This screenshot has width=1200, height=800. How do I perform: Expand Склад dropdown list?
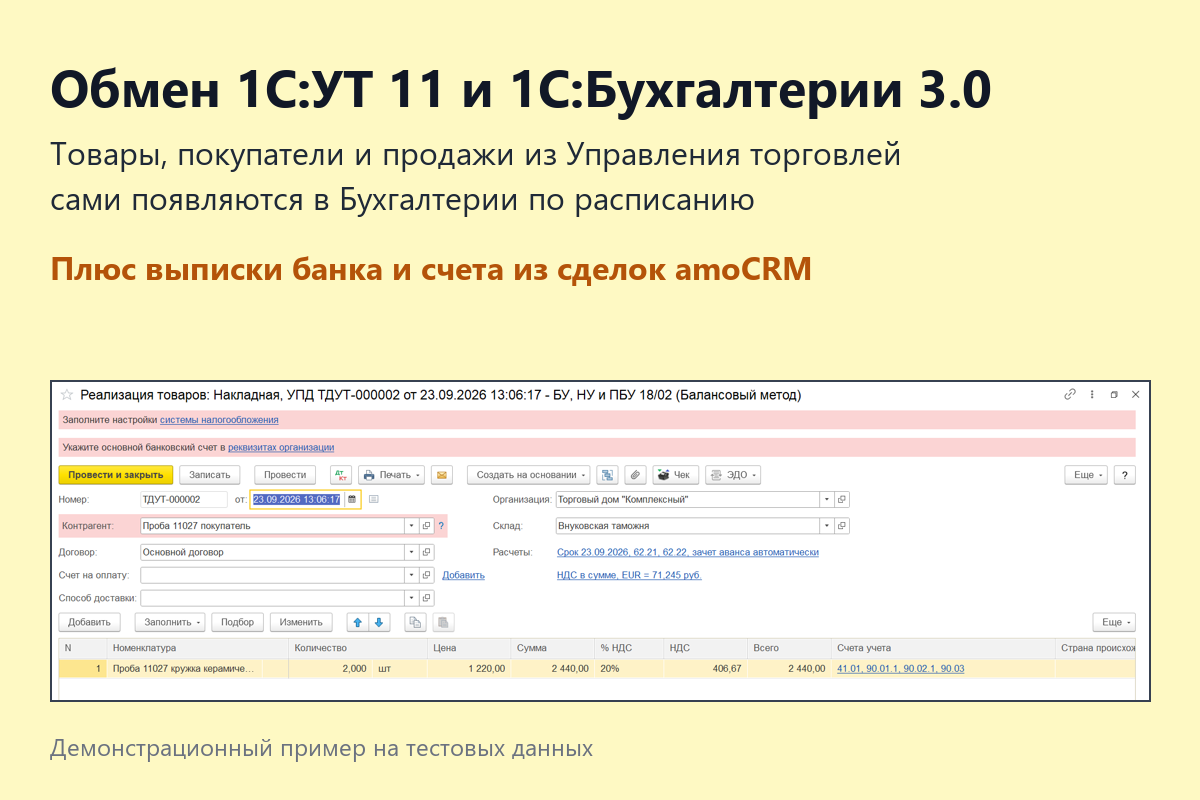pyautogui.click(x=827, y=526)
